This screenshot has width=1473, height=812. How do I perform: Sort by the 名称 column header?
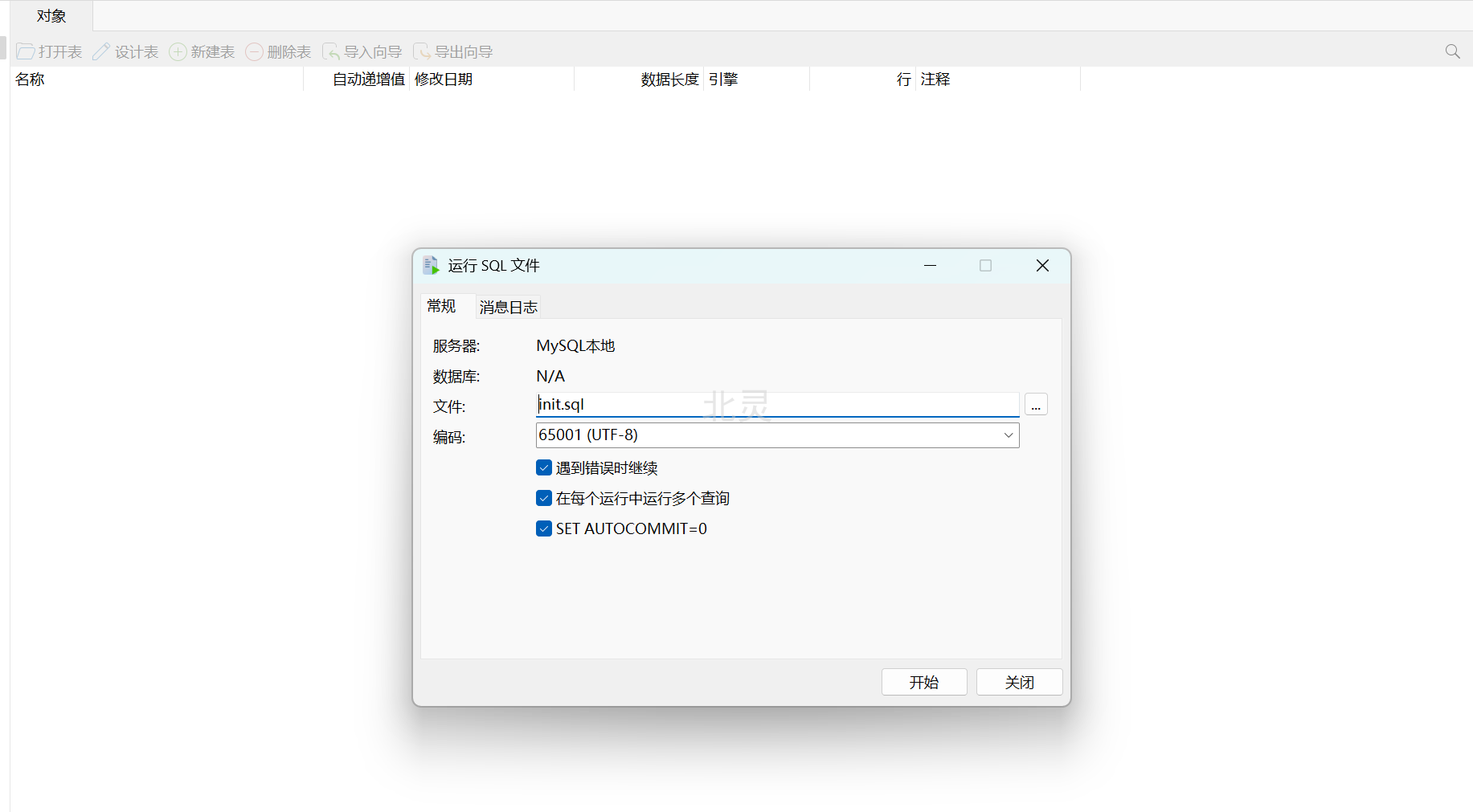click(x=157, y=80)
